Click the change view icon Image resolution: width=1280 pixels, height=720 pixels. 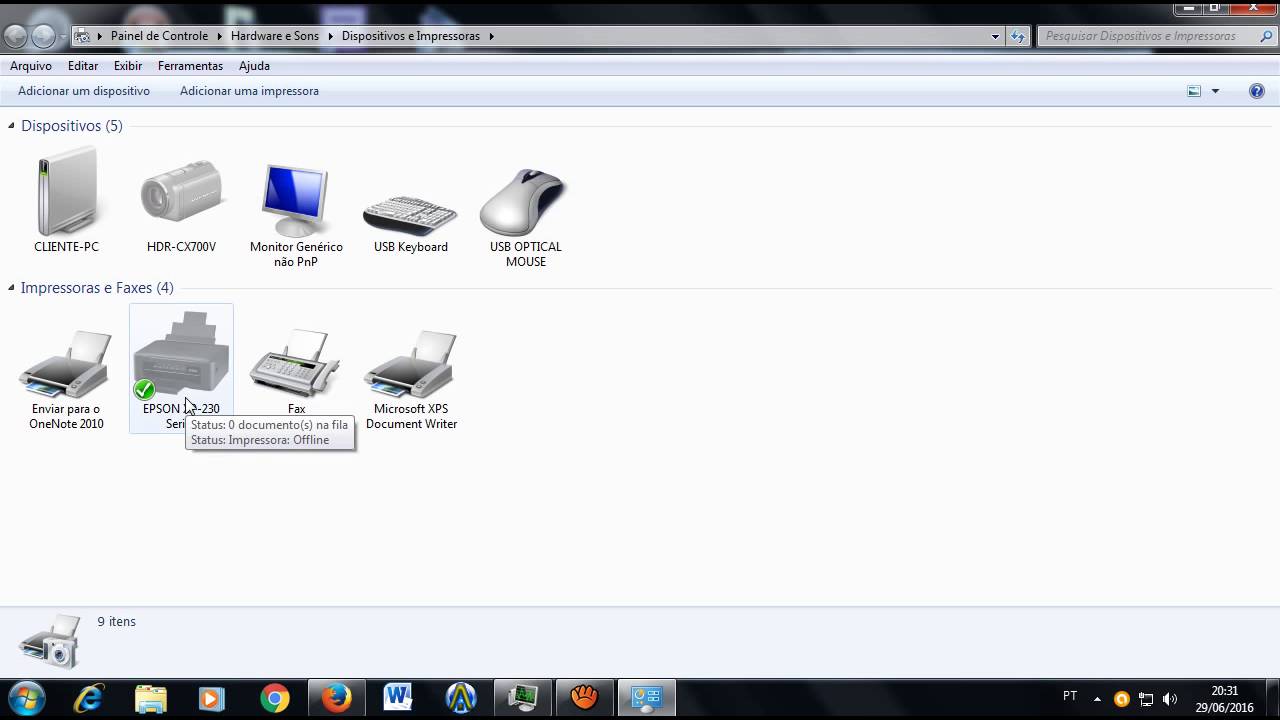point(1194,91)
